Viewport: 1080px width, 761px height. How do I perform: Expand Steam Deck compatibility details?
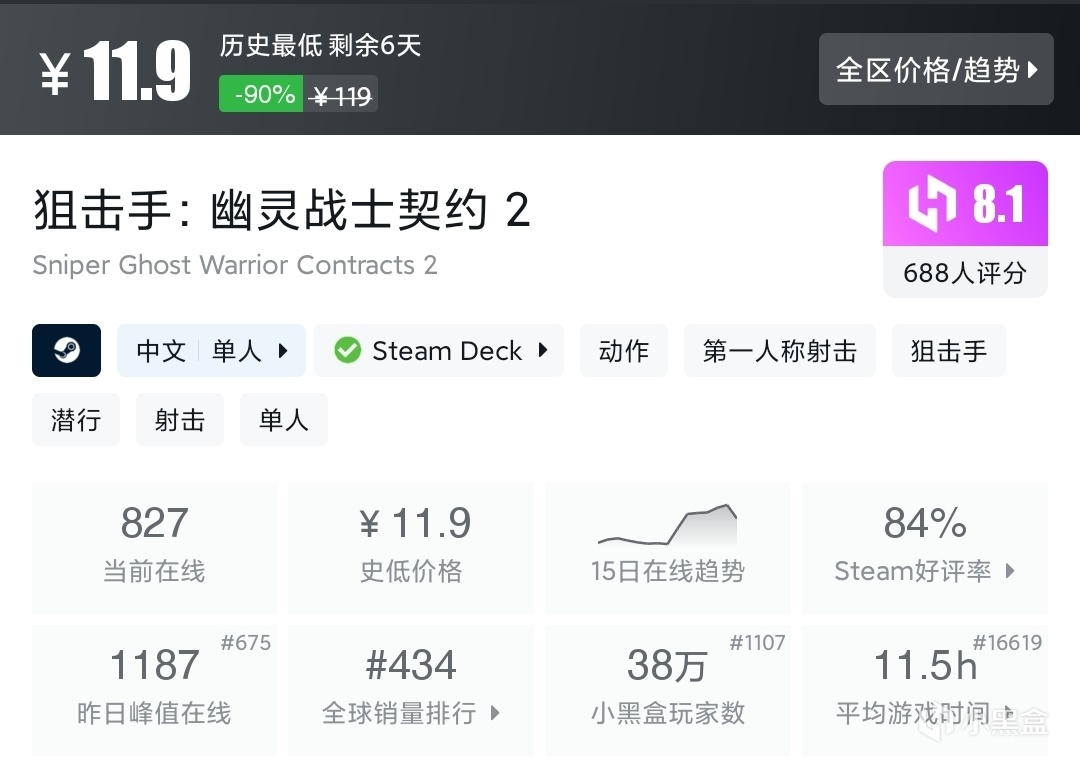coord(543,351)
